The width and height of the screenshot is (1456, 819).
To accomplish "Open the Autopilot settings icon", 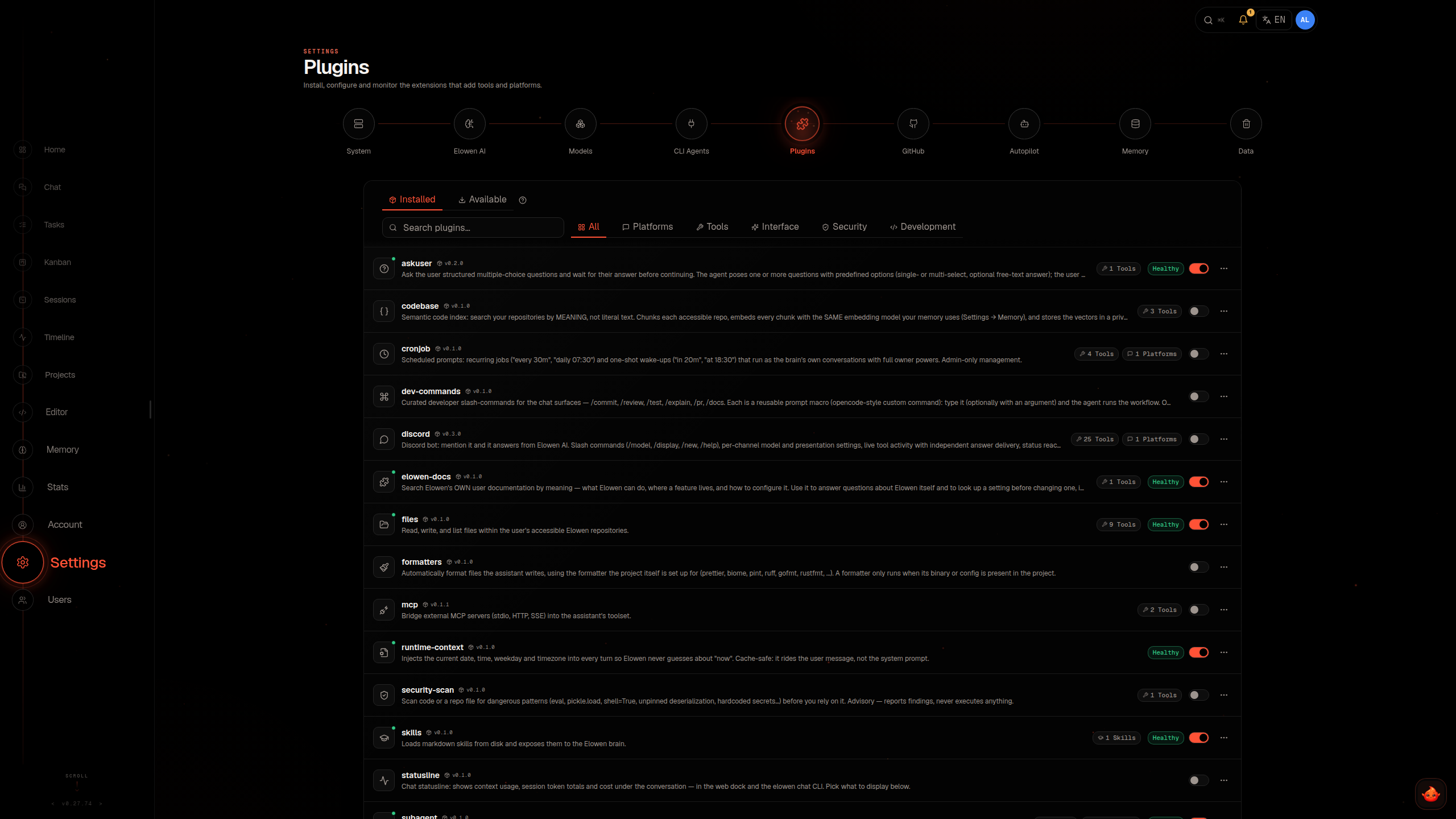I will point(1024,123).
